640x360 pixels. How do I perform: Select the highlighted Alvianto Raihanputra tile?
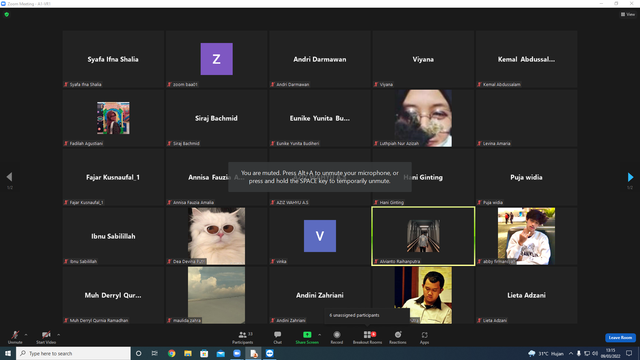(x=423, y=236)
